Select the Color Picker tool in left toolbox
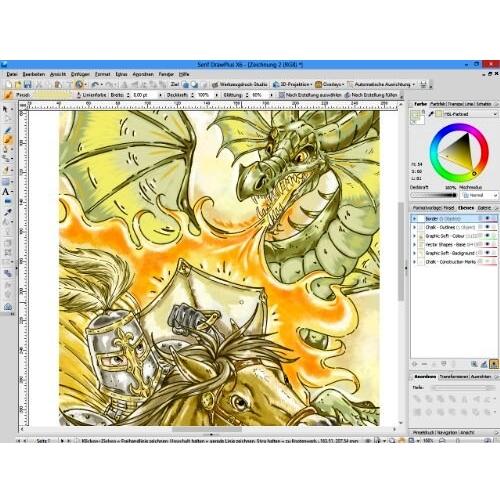 8,212
